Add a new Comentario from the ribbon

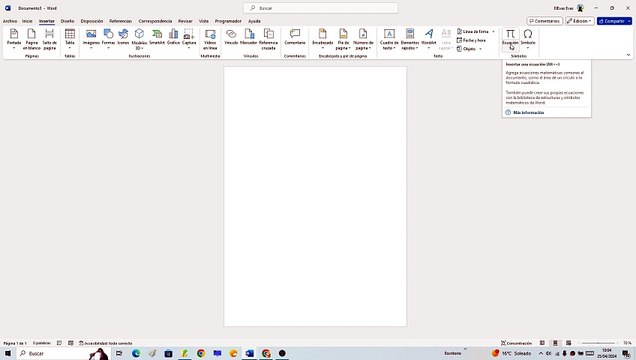coord(295,37)
